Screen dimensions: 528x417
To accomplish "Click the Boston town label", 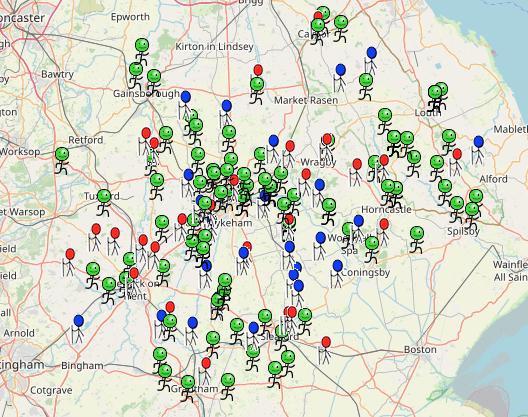I will click(420, 350).
